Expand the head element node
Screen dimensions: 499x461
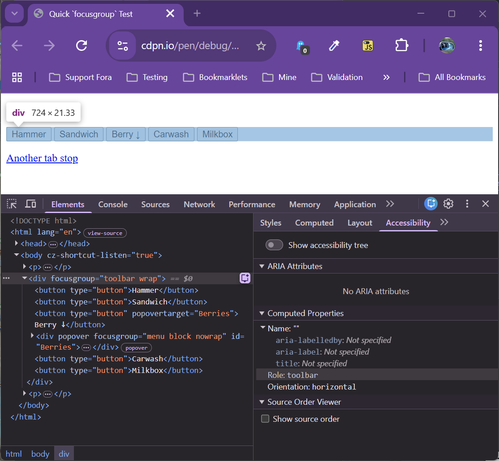point(16,243)
